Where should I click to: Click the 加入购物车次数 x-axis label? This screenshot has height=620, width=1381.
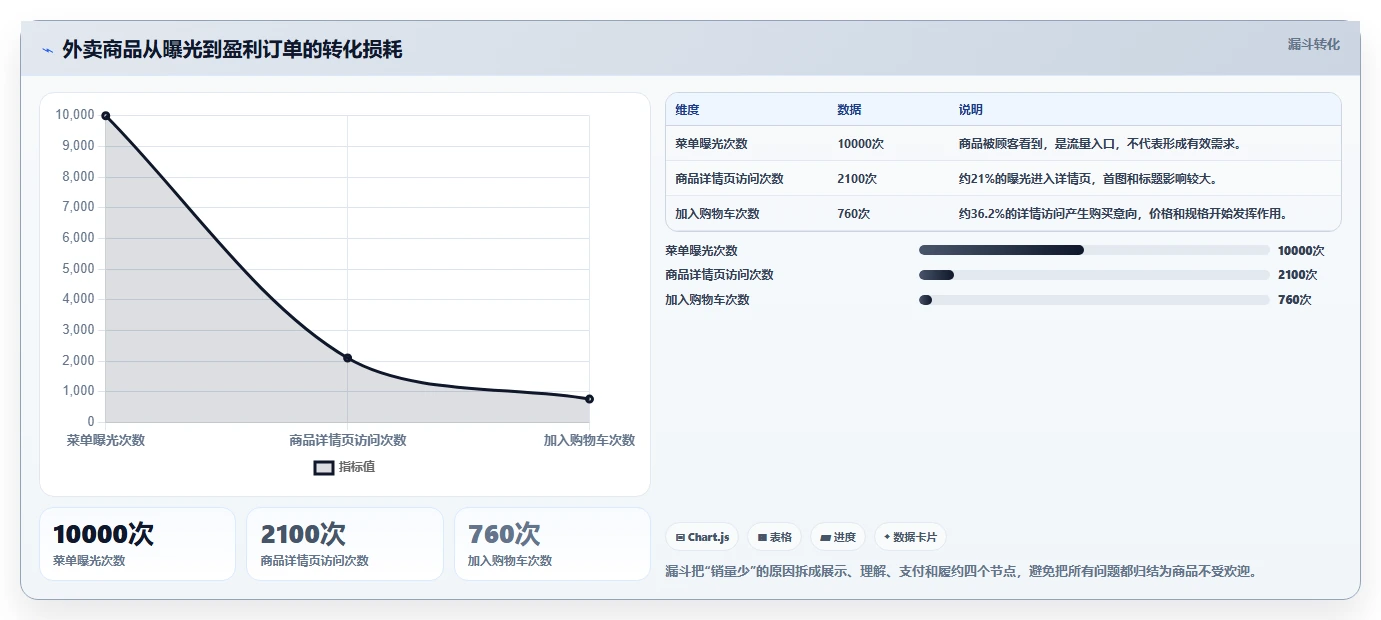pos(589,440)
